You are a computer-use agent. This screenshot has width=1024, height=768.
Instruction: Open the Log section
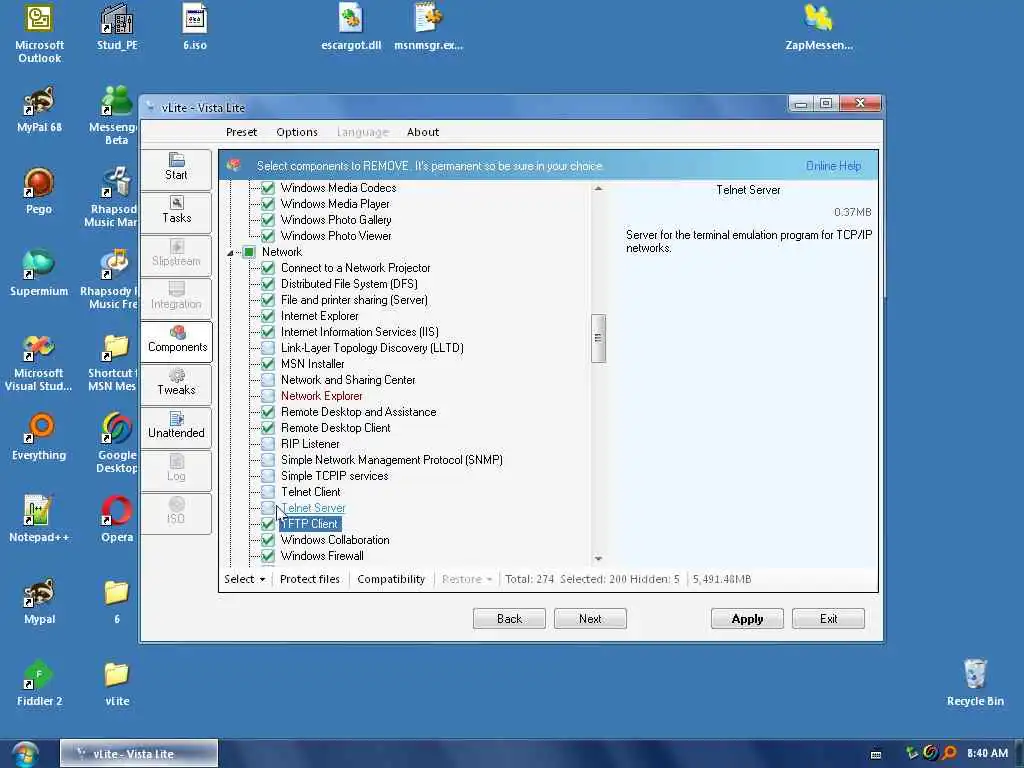click(176, 470)
